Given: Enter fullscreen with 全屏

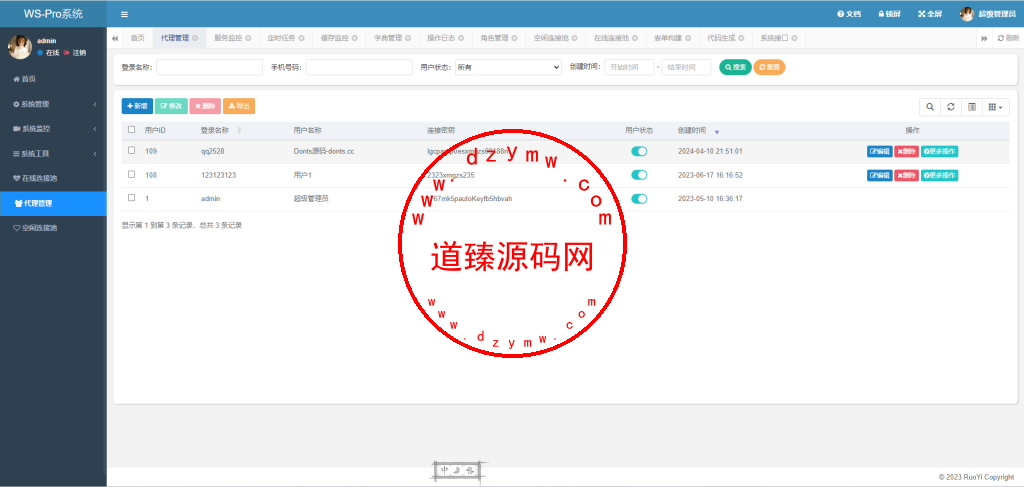Looking at the screenshot, I should tap(930, 14).
